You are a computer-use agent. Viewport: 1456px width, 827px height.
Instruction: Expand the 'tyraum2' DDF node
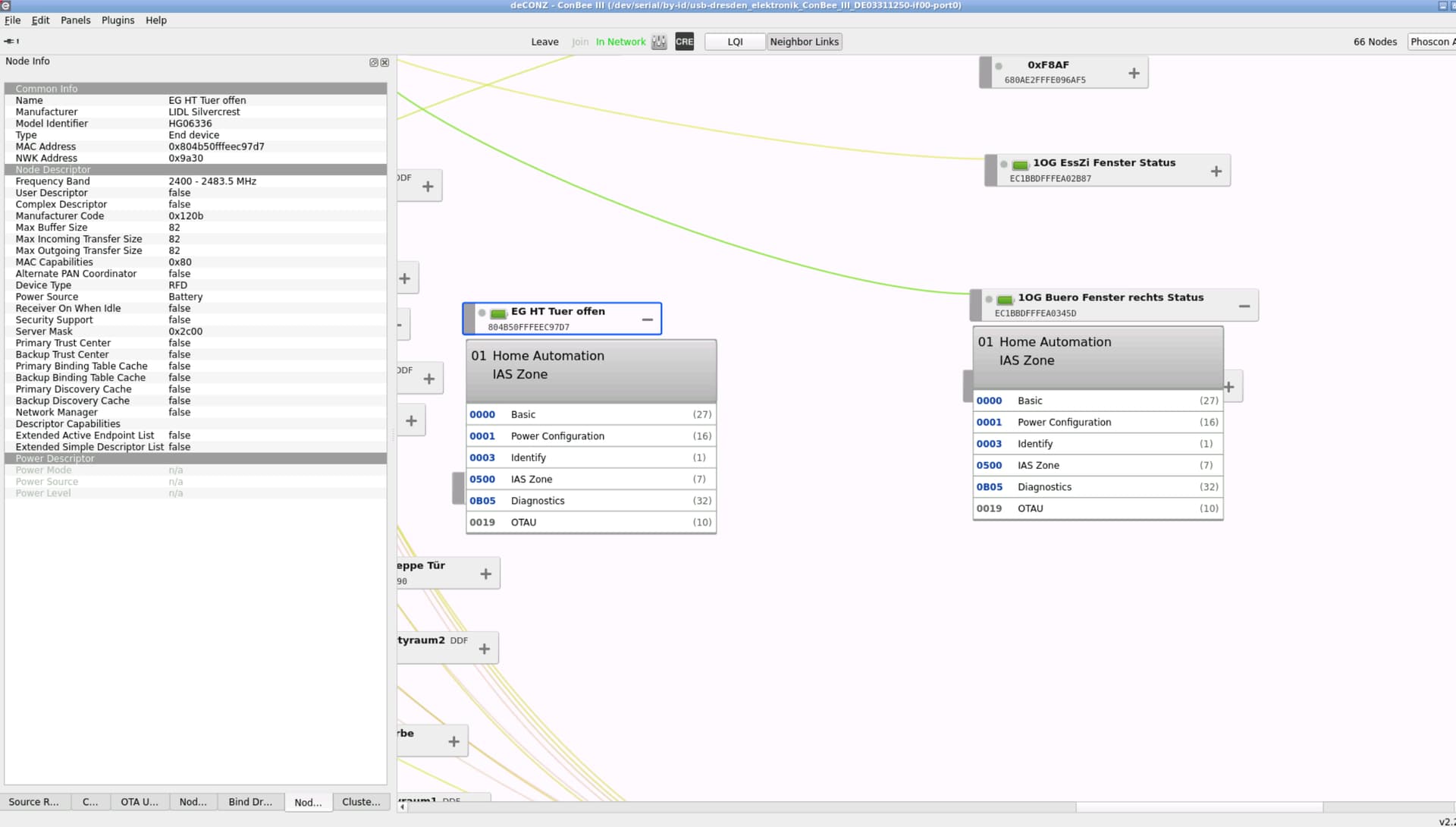(x=484, y=649)
